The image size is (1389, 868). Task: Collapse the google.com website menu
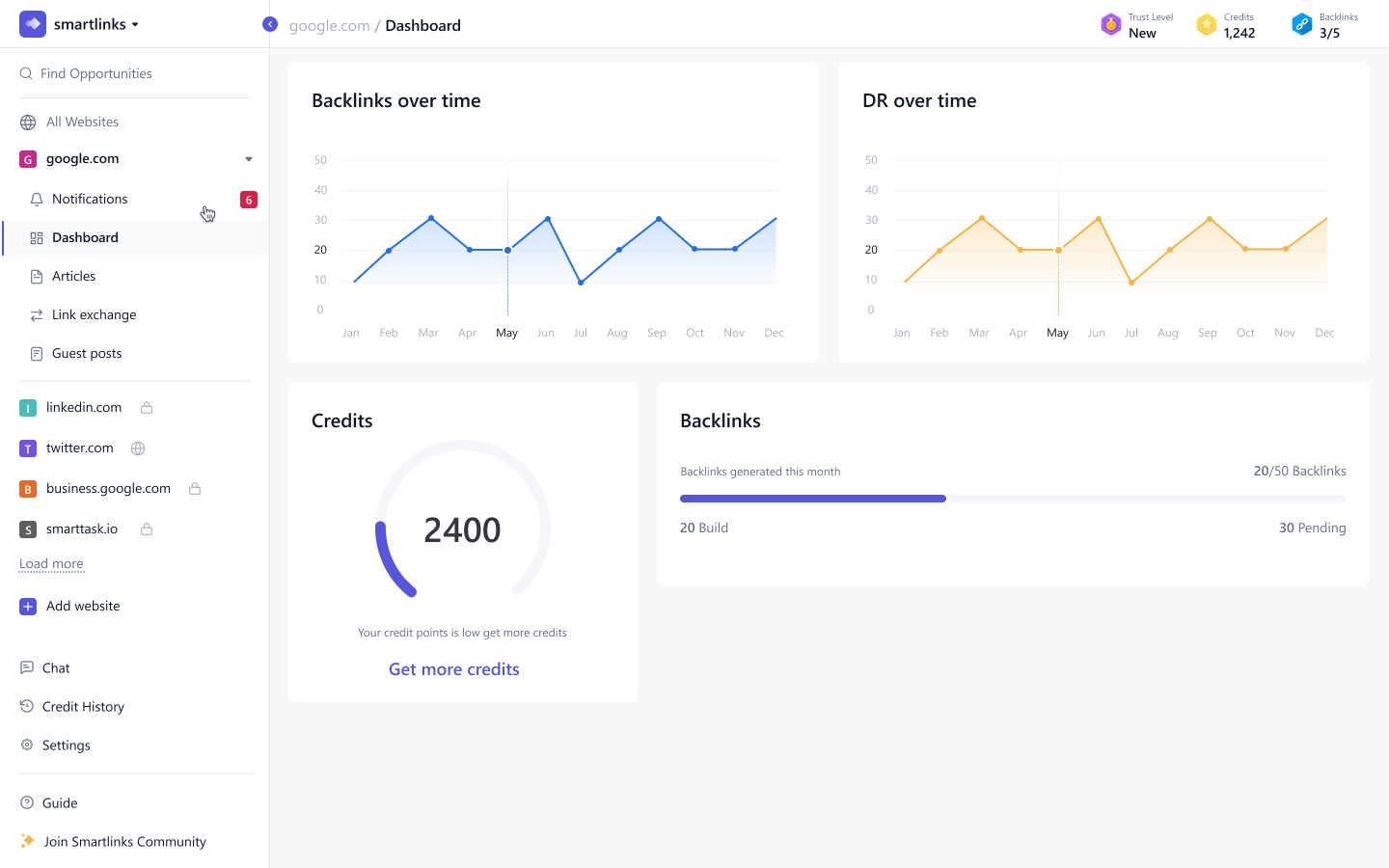(249, 159)
